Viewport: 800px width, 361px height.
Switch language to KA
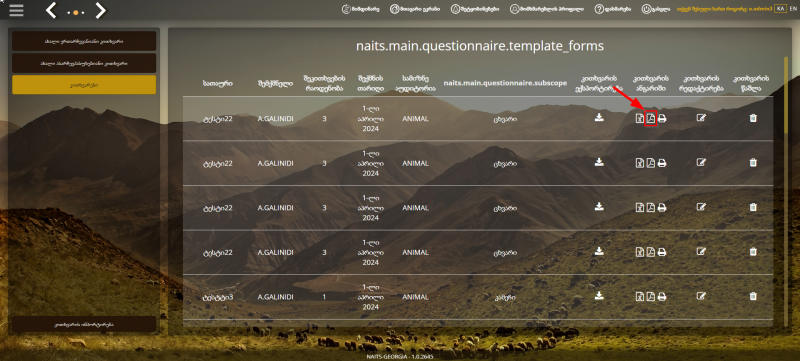[x=780, y=9]
